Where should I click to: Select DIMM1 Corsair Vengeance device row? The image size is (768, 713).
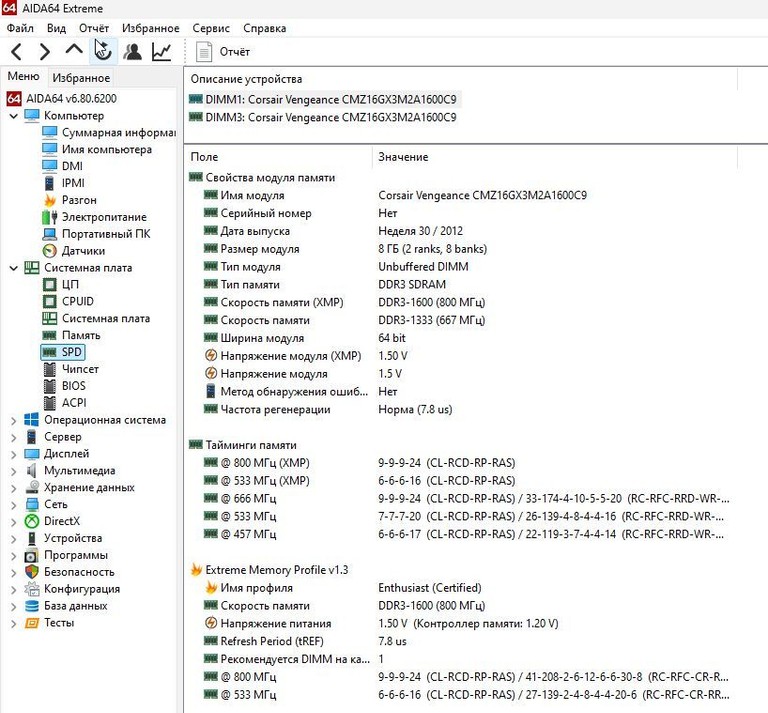323,99
